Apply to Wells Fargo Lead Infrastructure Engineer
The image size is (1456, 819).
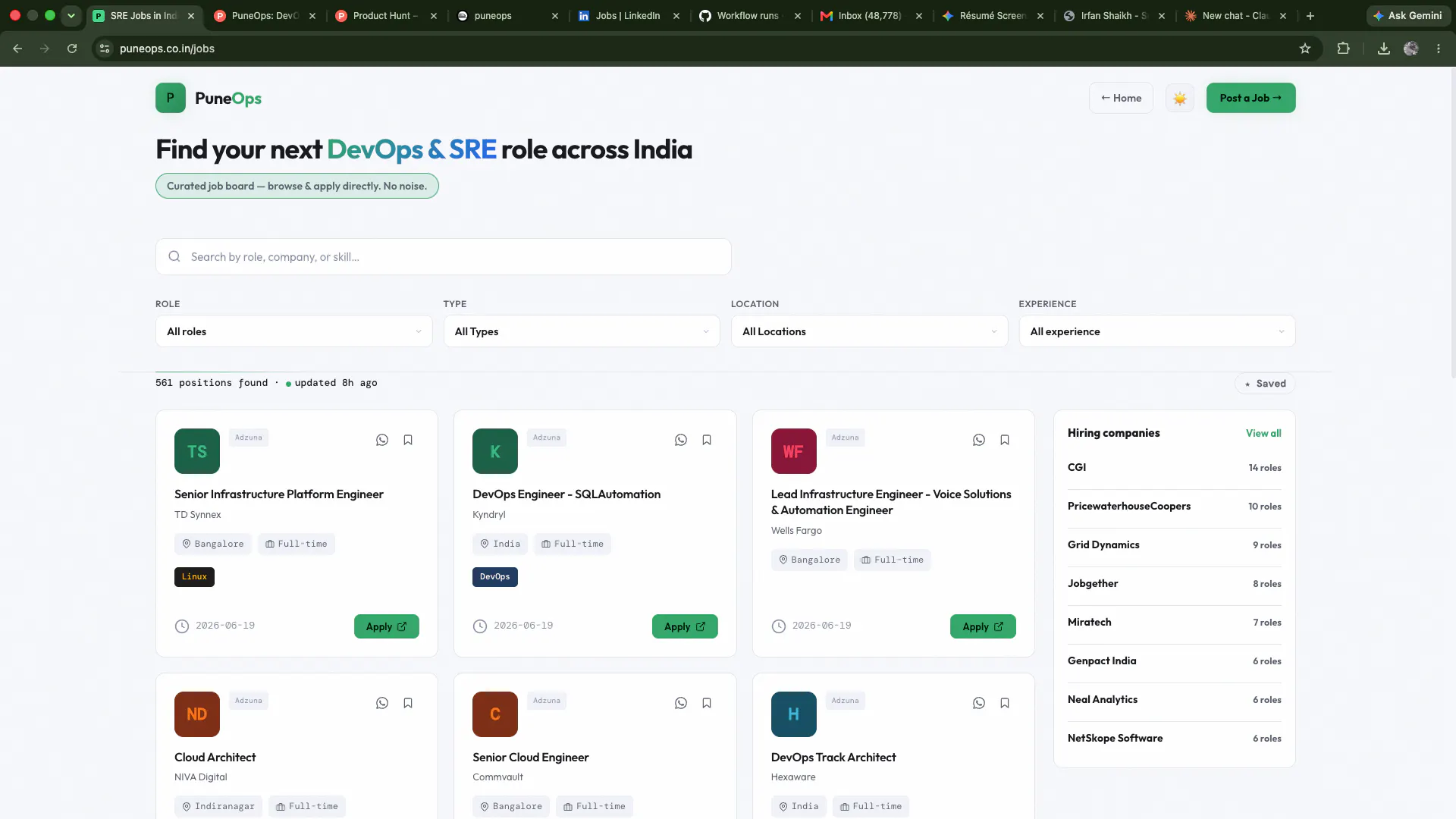click(x=983, y=626)
